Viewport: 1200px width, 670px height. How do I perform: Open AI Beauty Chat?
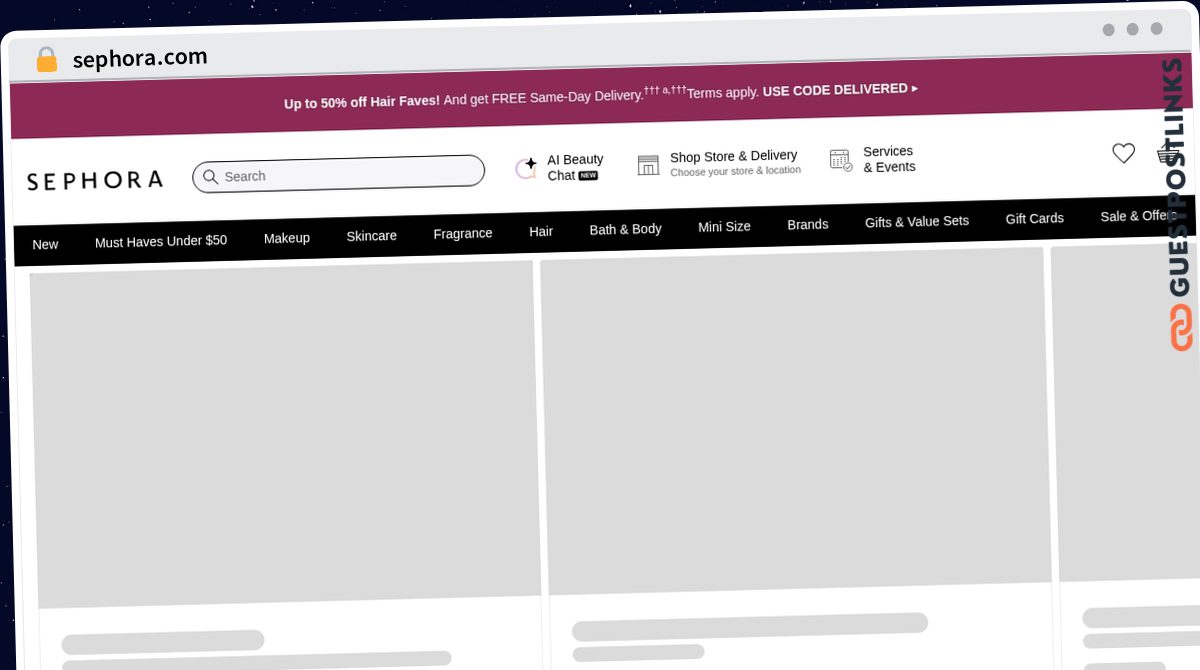575,167
